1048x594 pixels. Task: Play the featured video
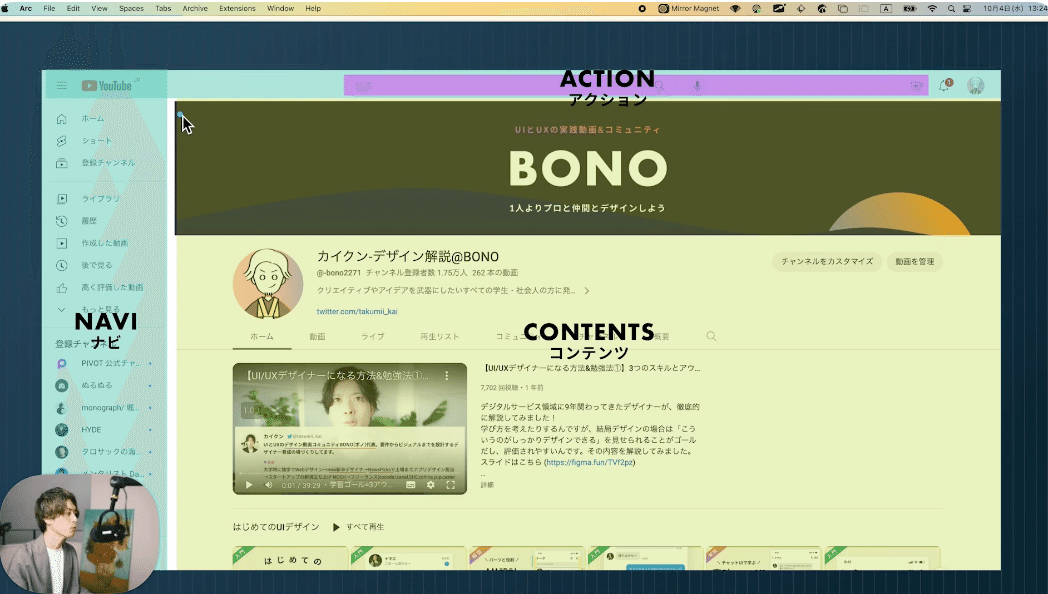coord(249,485)
